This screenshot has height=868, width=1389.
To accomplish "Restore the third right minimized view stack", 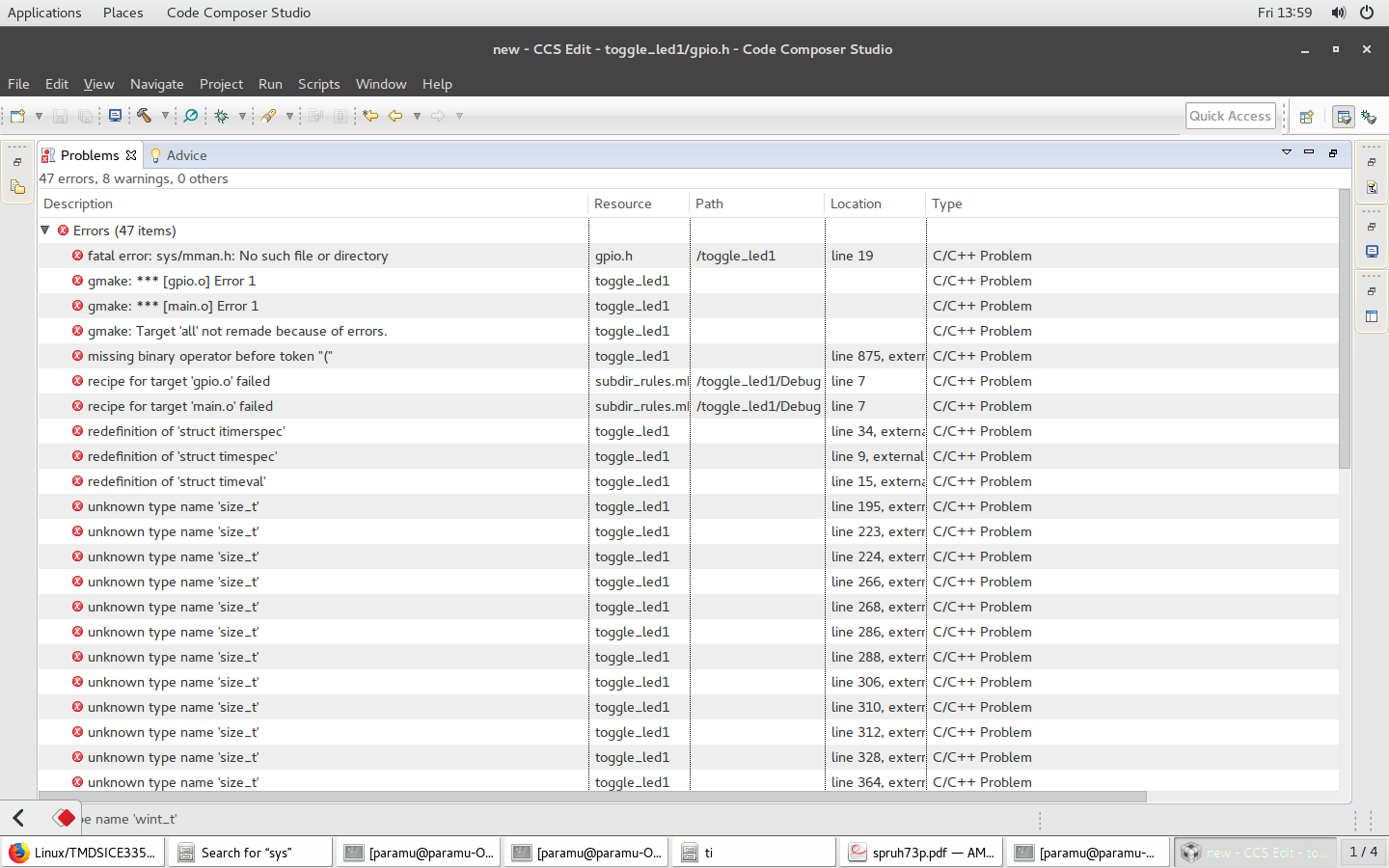I will [1372, 291].
